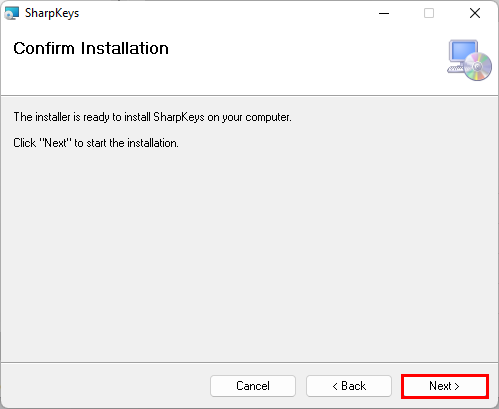The height and width of the screenshot is (409, 499).
Task: Click the empty gray dialog body area
Action: 249,253
